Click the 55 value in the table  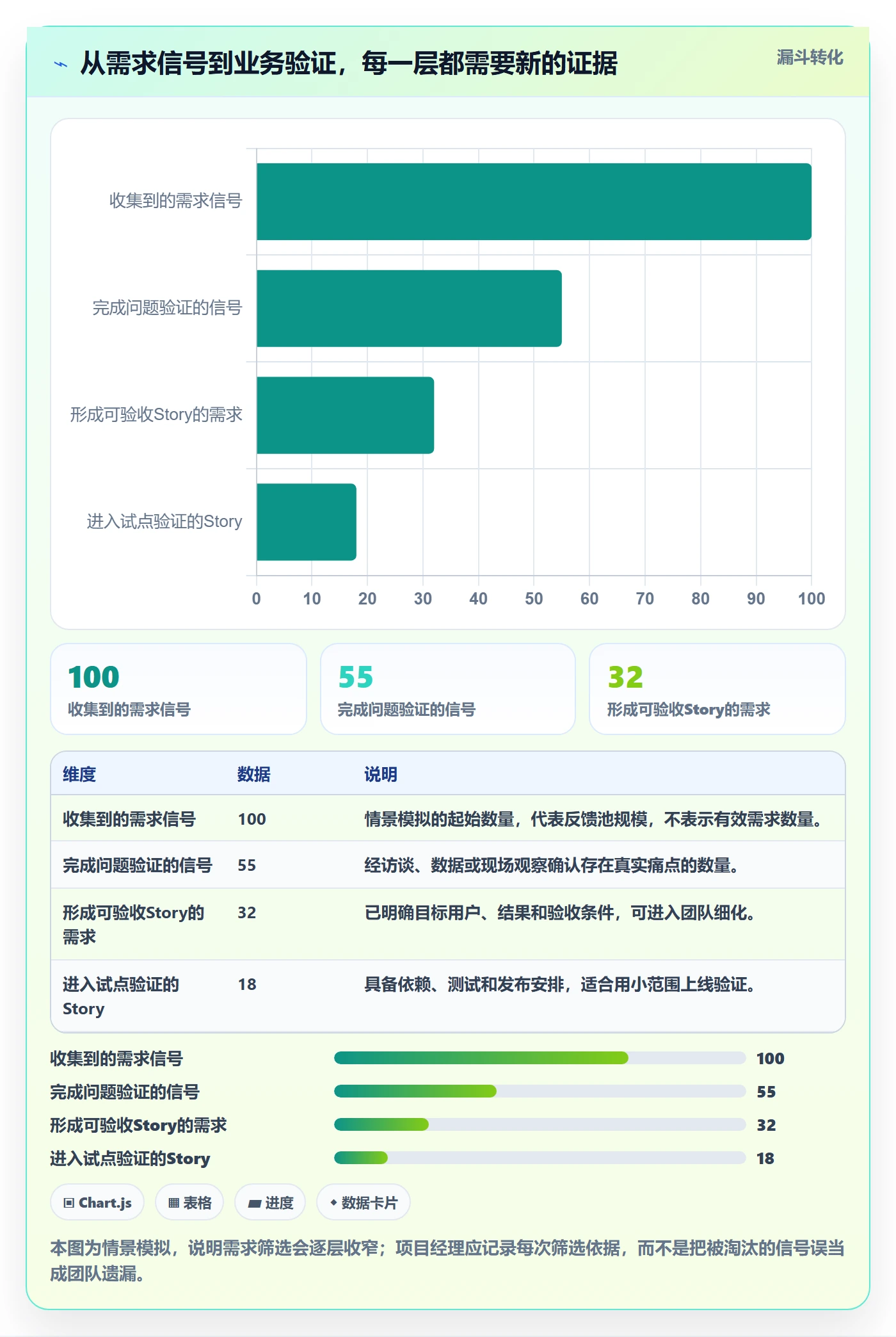tap(247, 865)
